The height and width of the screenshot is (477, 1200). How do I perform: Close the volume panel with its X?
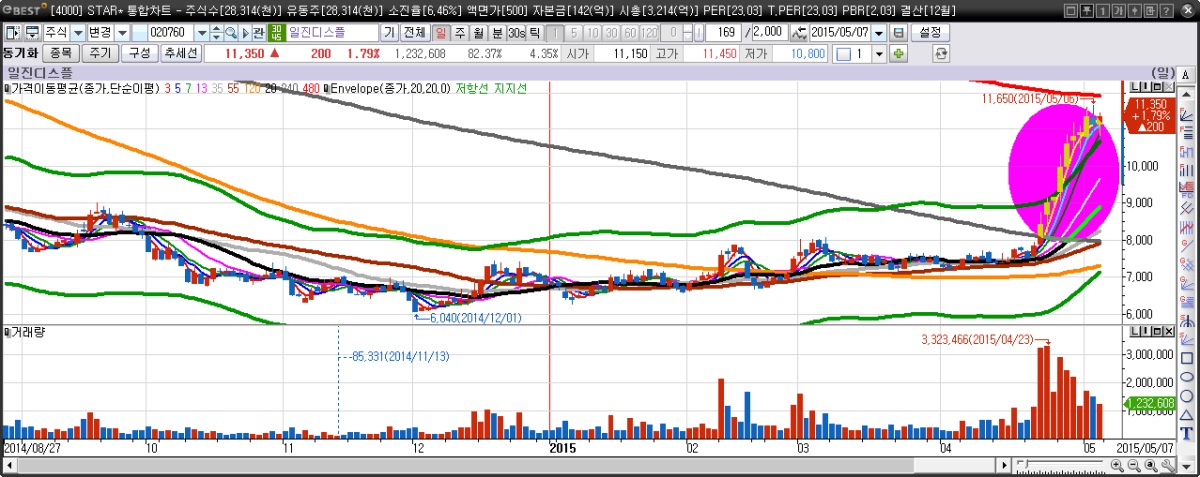point(1169,331)
